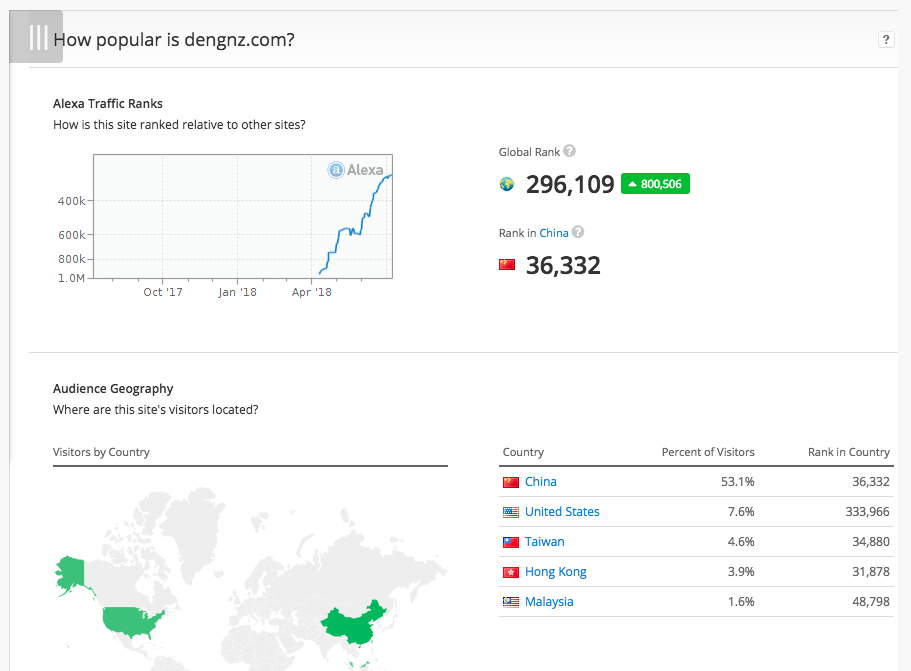Open the Taiwan country link
Screen dimensions: 911x671
[x=545, y=541]
